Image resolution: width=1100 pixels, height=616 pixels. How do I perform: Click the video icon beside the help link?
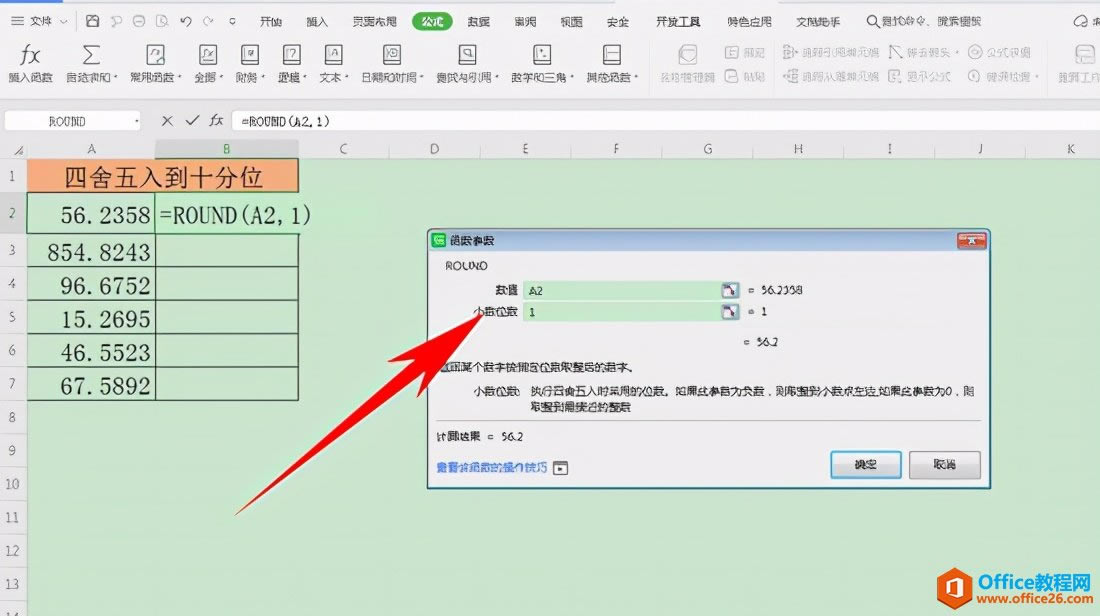point(561,468)
